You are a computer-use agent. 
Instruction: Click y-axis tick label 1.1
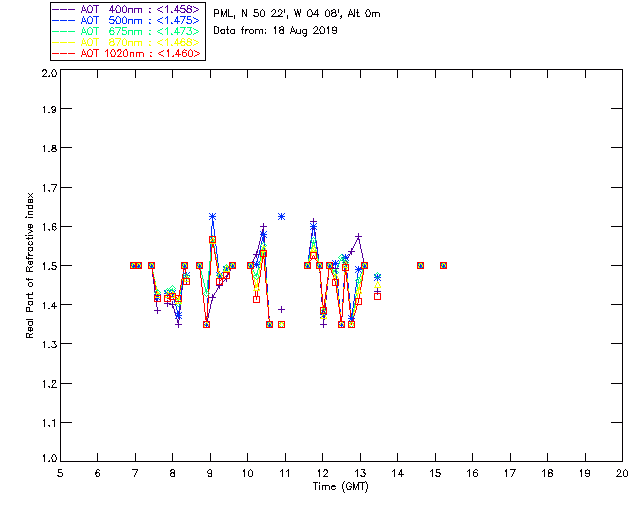[x=49, y=423]
